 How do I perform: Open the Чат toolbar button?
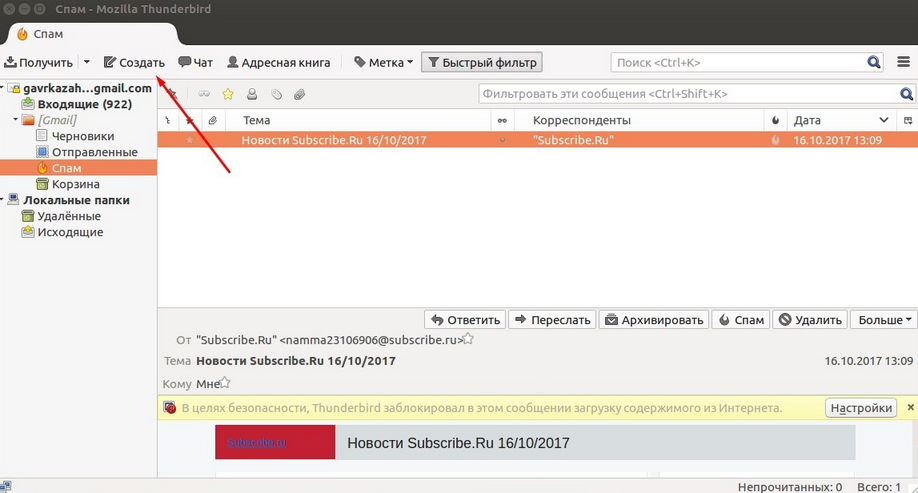(196, 62)
